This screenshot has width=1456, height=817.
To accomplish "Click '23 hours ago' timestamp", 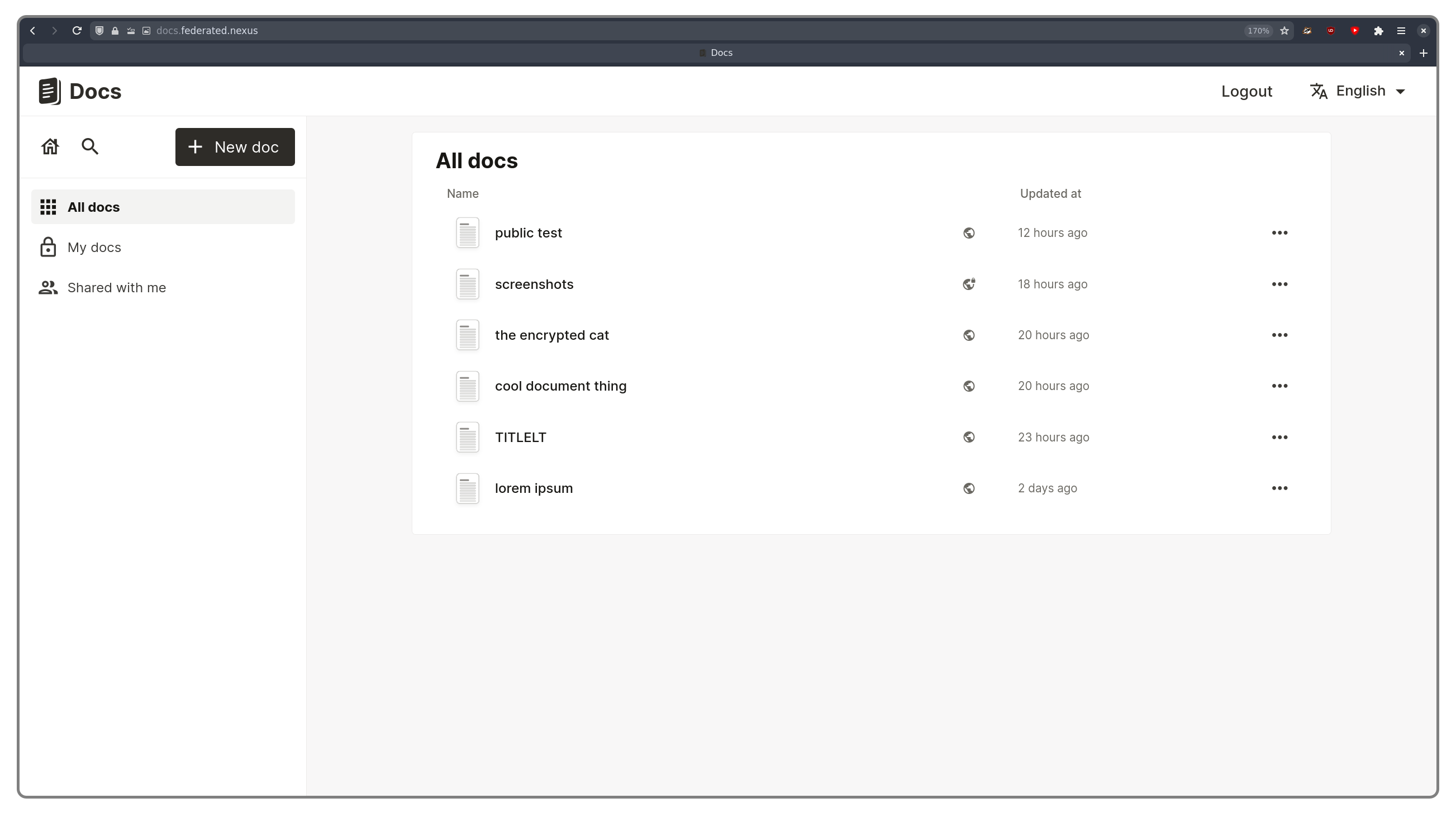I will point(1054,438).
